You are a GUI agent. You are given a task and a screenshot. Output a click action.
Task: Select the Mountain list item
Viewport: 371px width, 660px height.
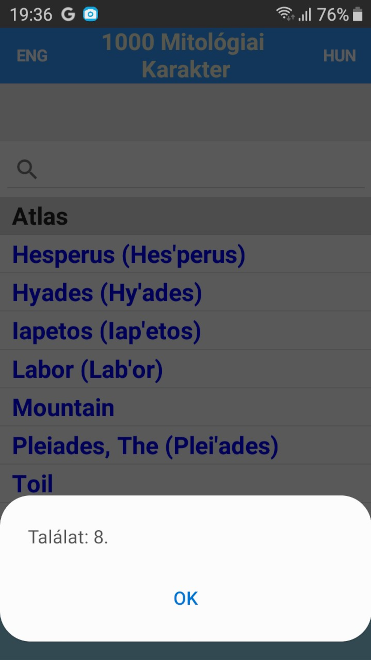(185, 407)
